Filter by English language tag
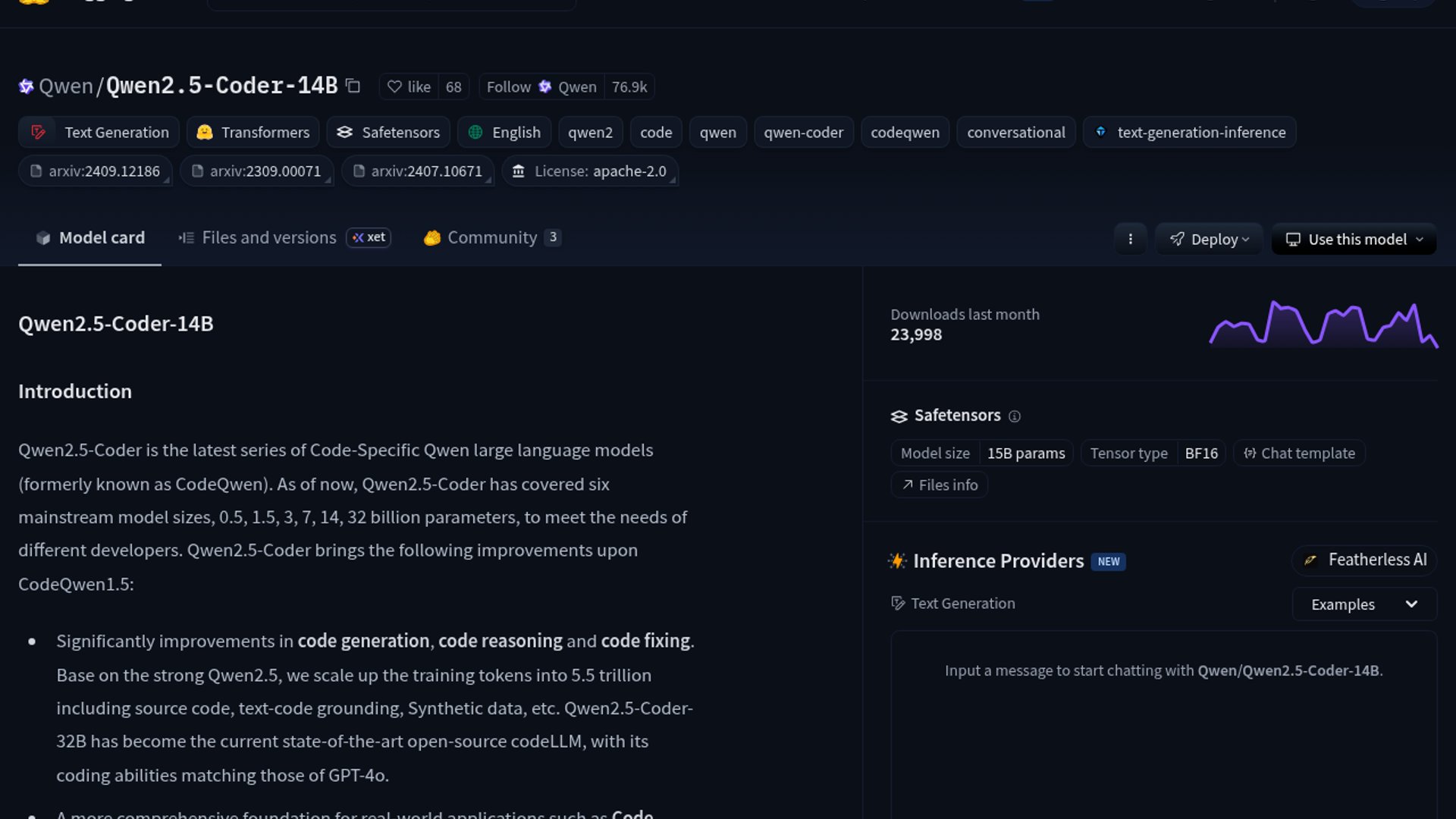Image resolution: width=1456 pixels, height=819 pixels. (x=504, y=132)
